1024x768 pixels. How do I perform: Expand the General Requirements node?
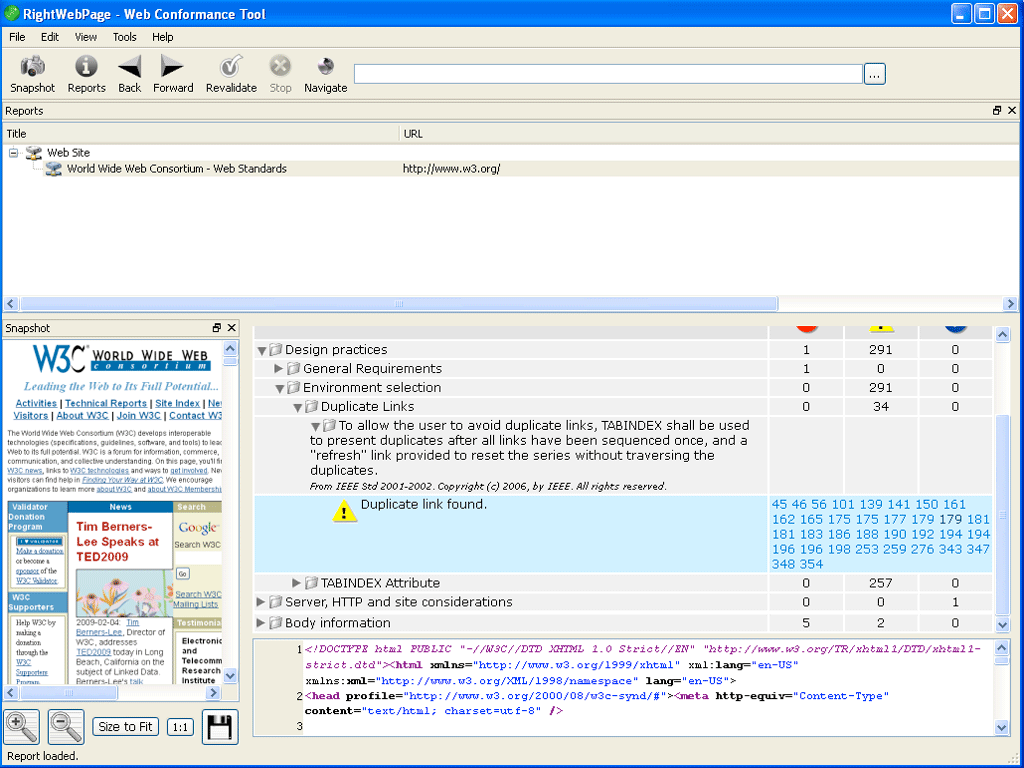click(279, 369)
